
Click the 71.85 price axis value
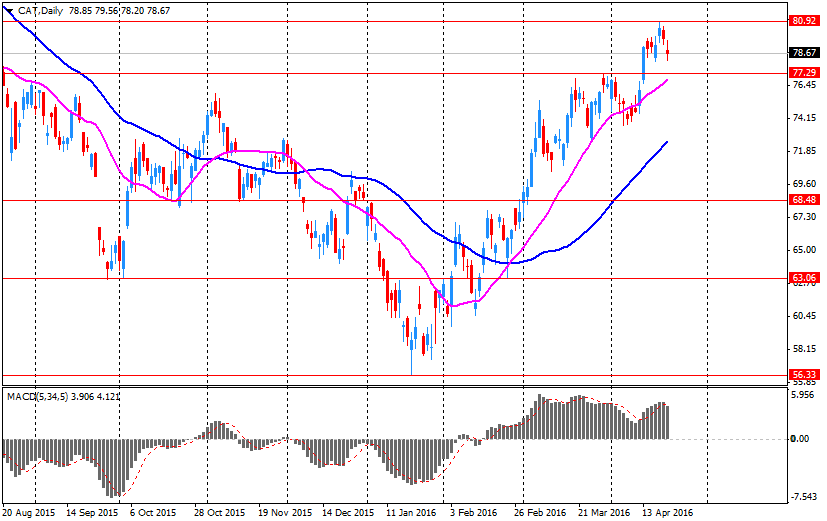coord(804,151)
